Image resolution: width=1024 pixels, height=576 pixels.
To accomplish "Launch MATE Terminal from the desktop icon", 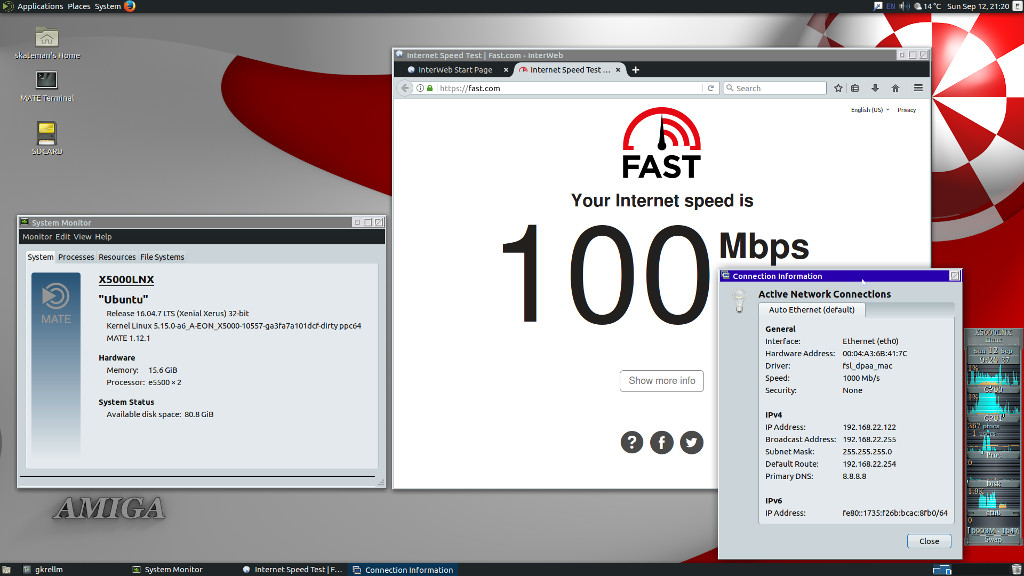I will (x=46, y=86).
